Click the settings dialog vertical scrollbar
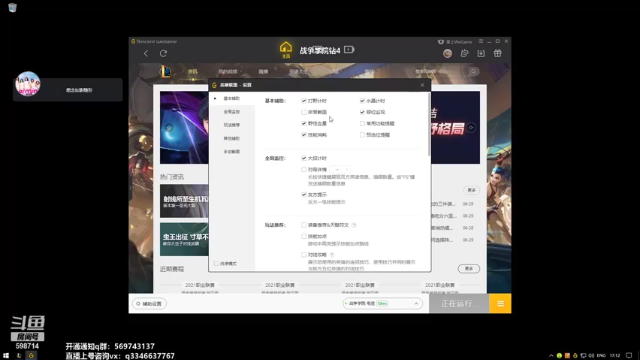The image size is (640, 360). point(429,124)
